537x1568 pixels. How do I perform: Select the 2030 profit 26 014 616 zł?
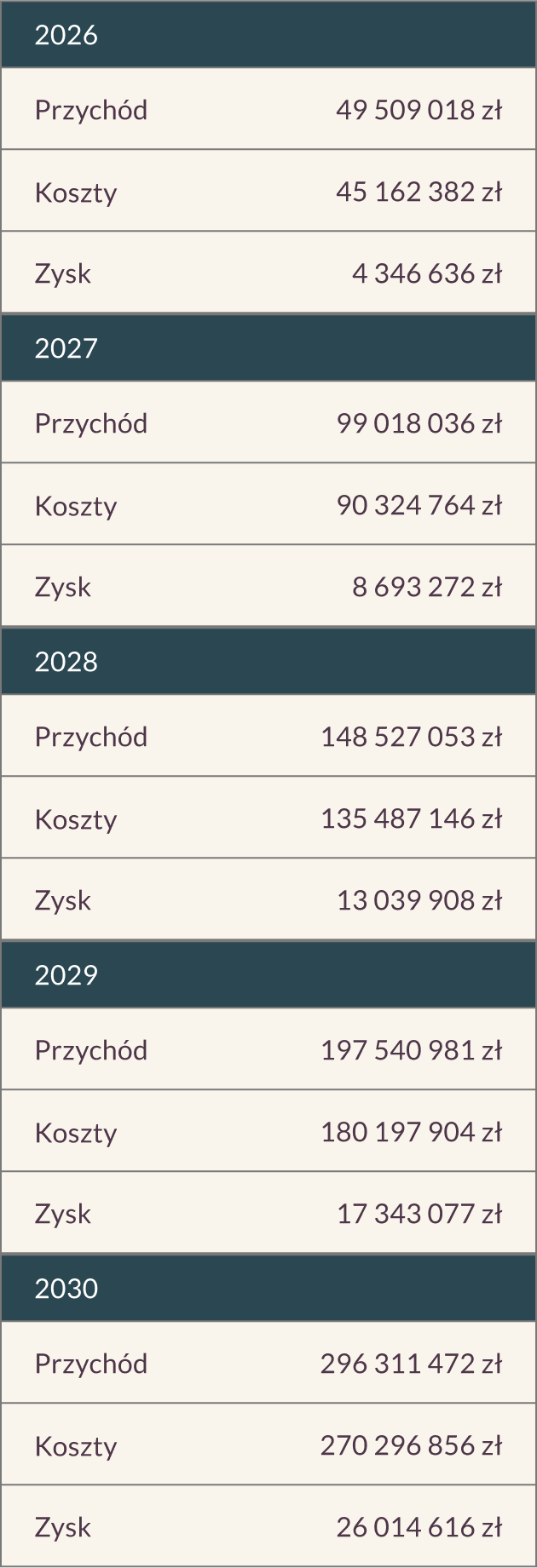[x=419, y=1527]
